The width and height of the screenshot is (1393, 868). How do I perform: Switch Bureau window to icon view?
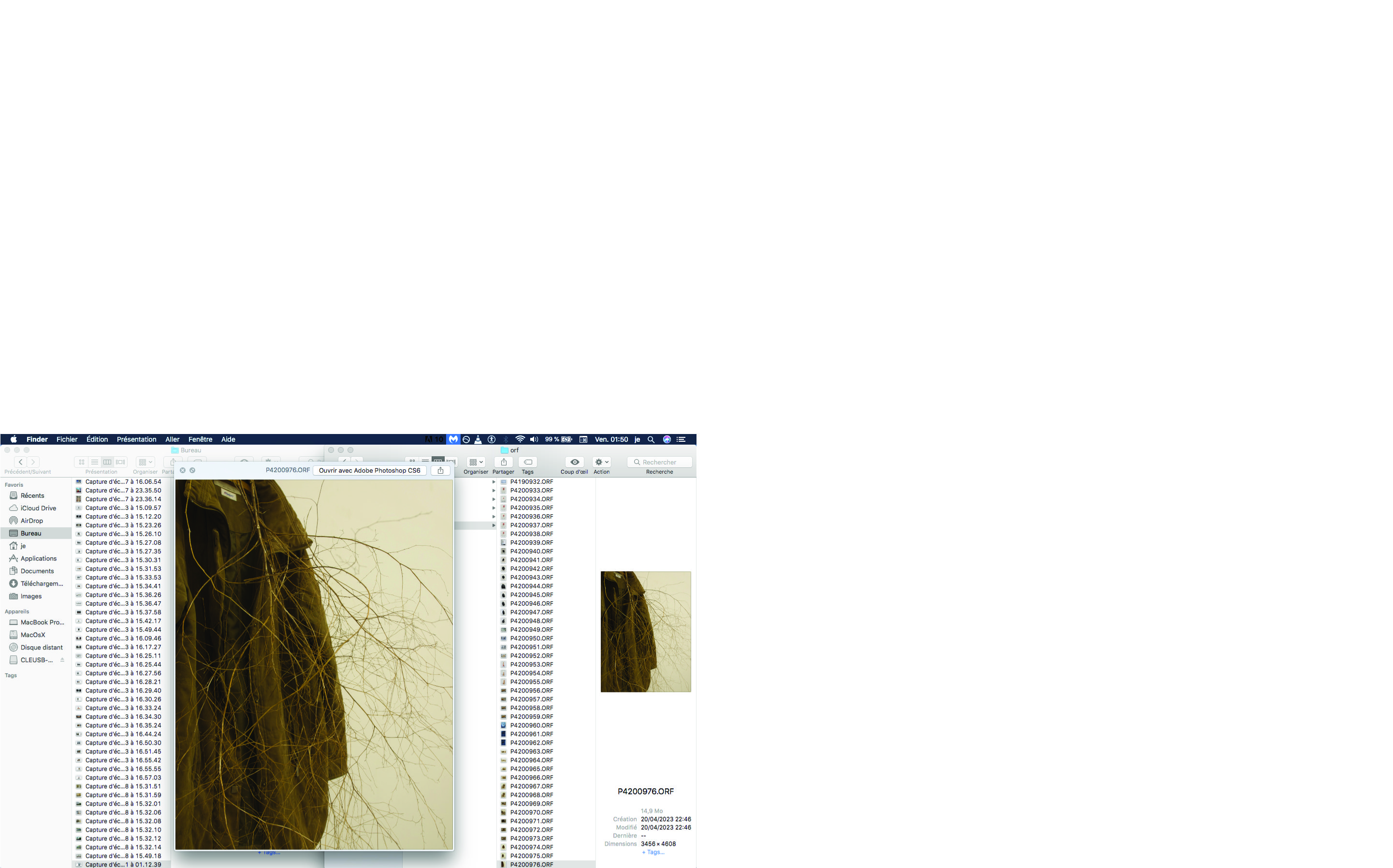point(82,462)
